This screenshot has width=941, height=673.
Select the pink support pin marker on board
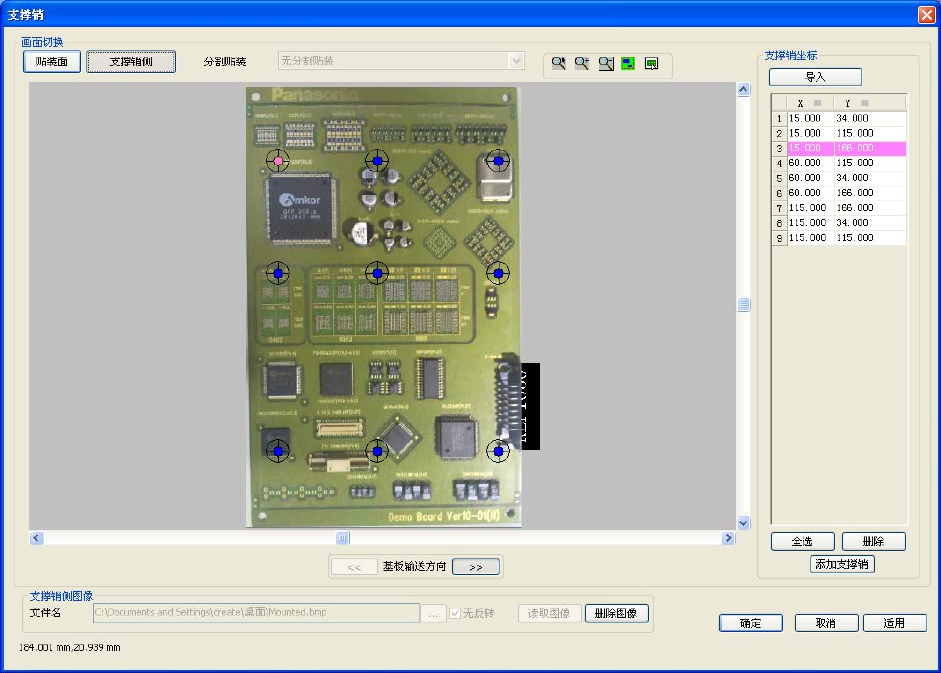tap(278, 160)
